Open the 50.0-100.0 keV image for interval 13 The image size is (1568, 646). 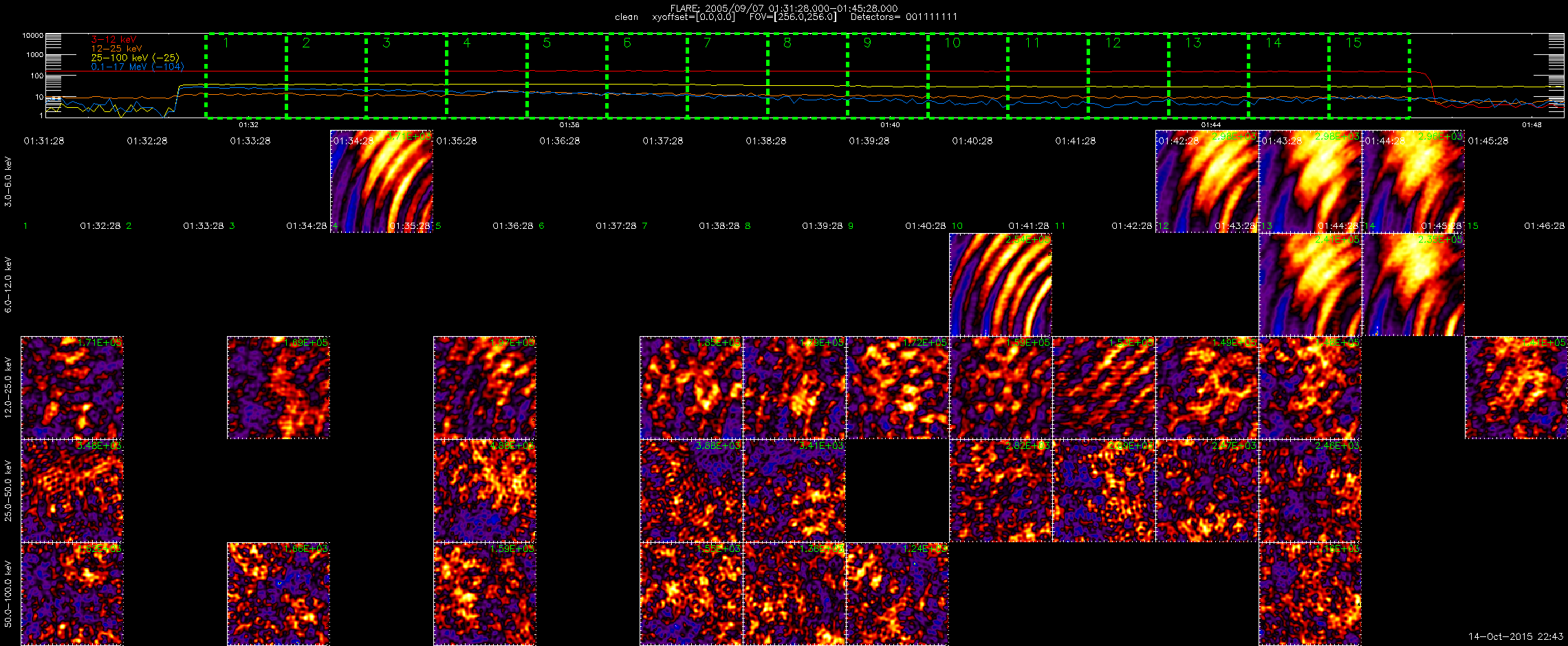click(x=1310, y=594)
